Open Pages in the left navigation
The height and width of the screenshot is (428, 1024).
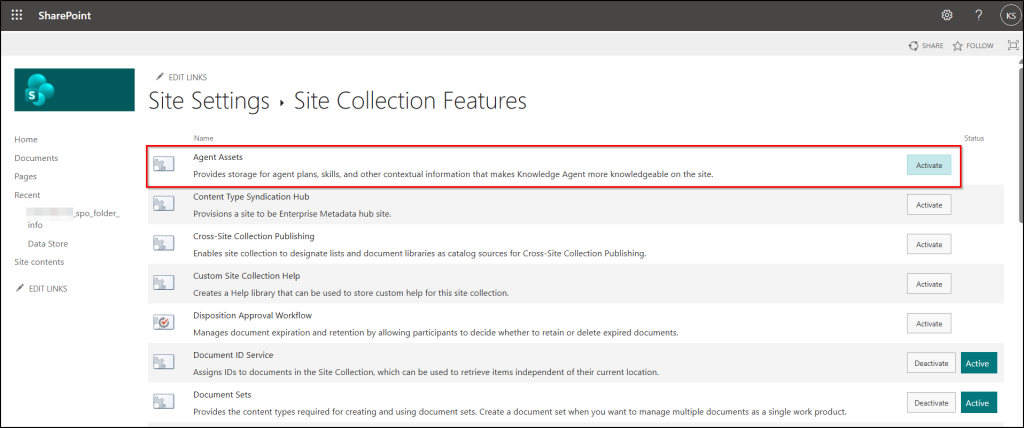click(x=25, y=176)
